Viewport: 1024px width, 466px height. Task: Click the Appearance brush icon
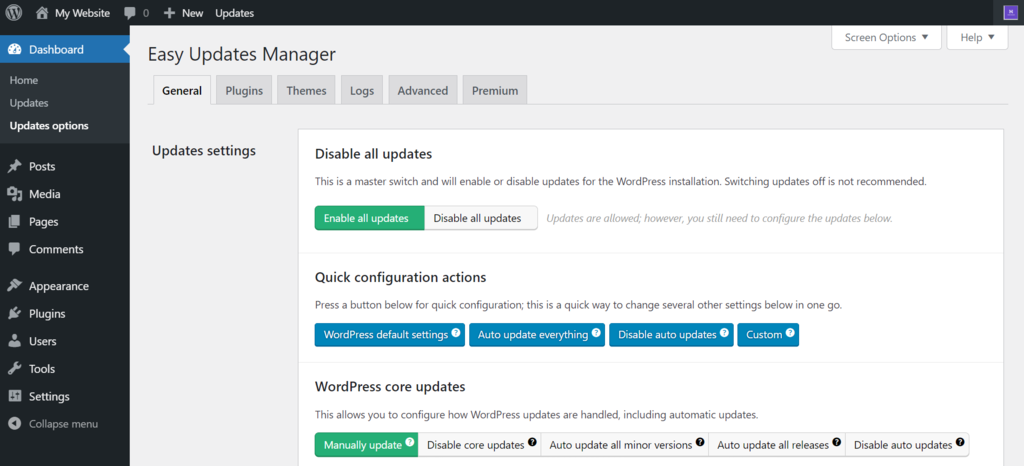14,286
